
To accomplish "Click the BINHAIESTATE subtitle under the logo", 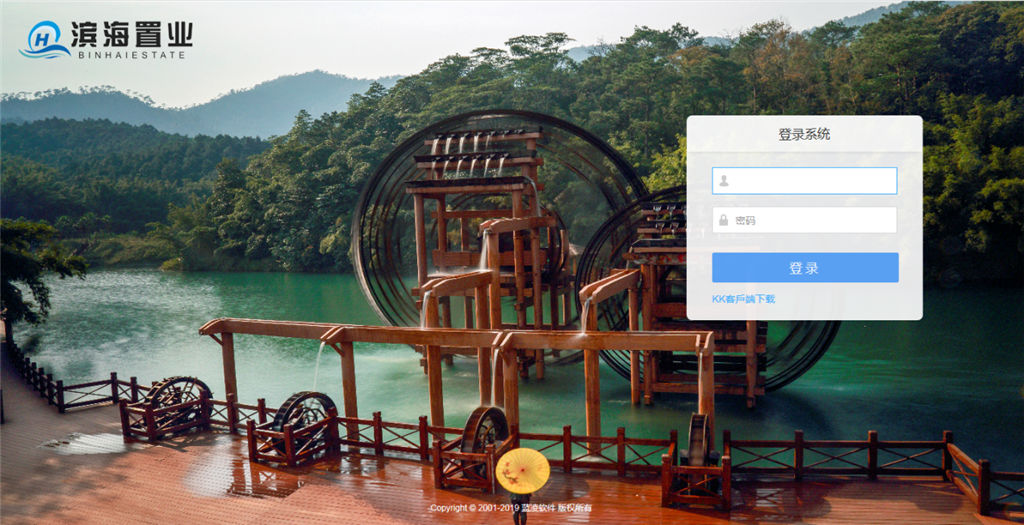I will (x=131, y=55).
